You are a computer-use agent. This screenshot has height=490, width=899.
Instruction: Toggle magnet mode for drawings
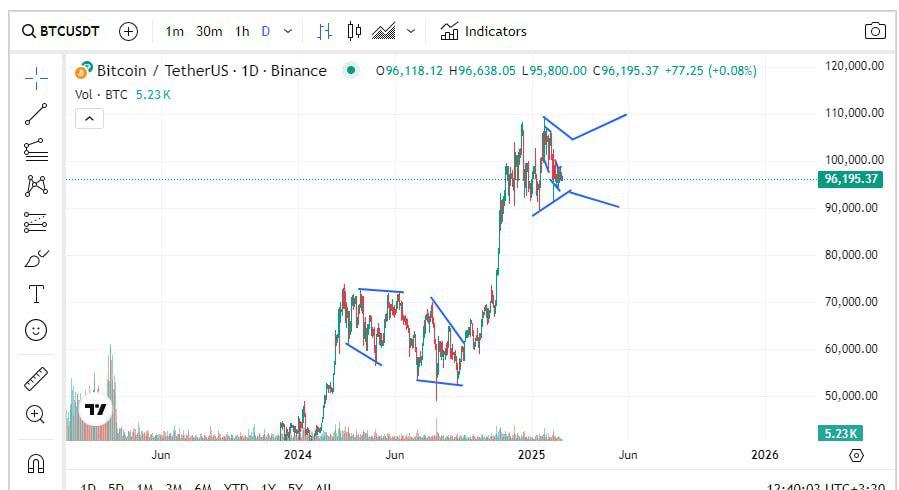tap(36, 463)
